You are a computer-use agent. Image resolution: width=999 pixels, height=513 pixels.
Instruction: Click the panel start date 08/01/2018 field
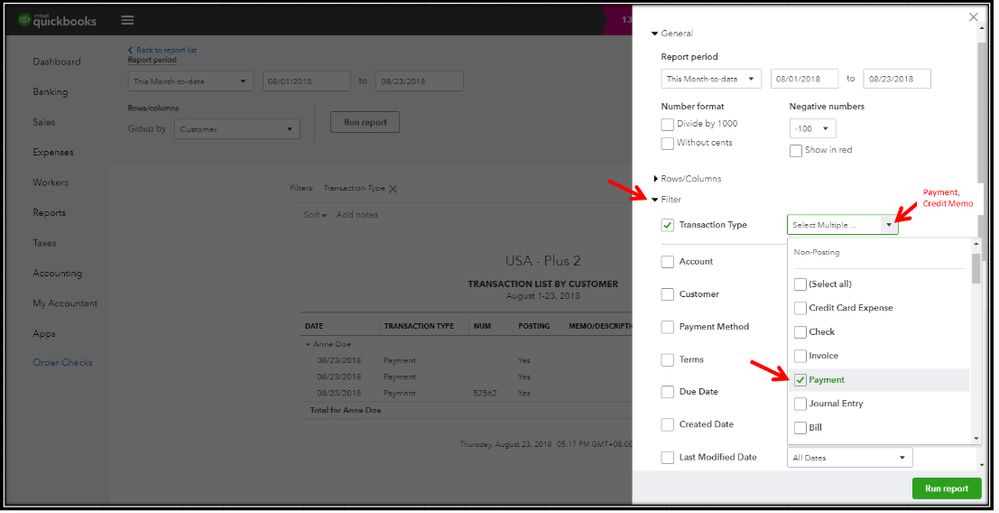(804, 79)
